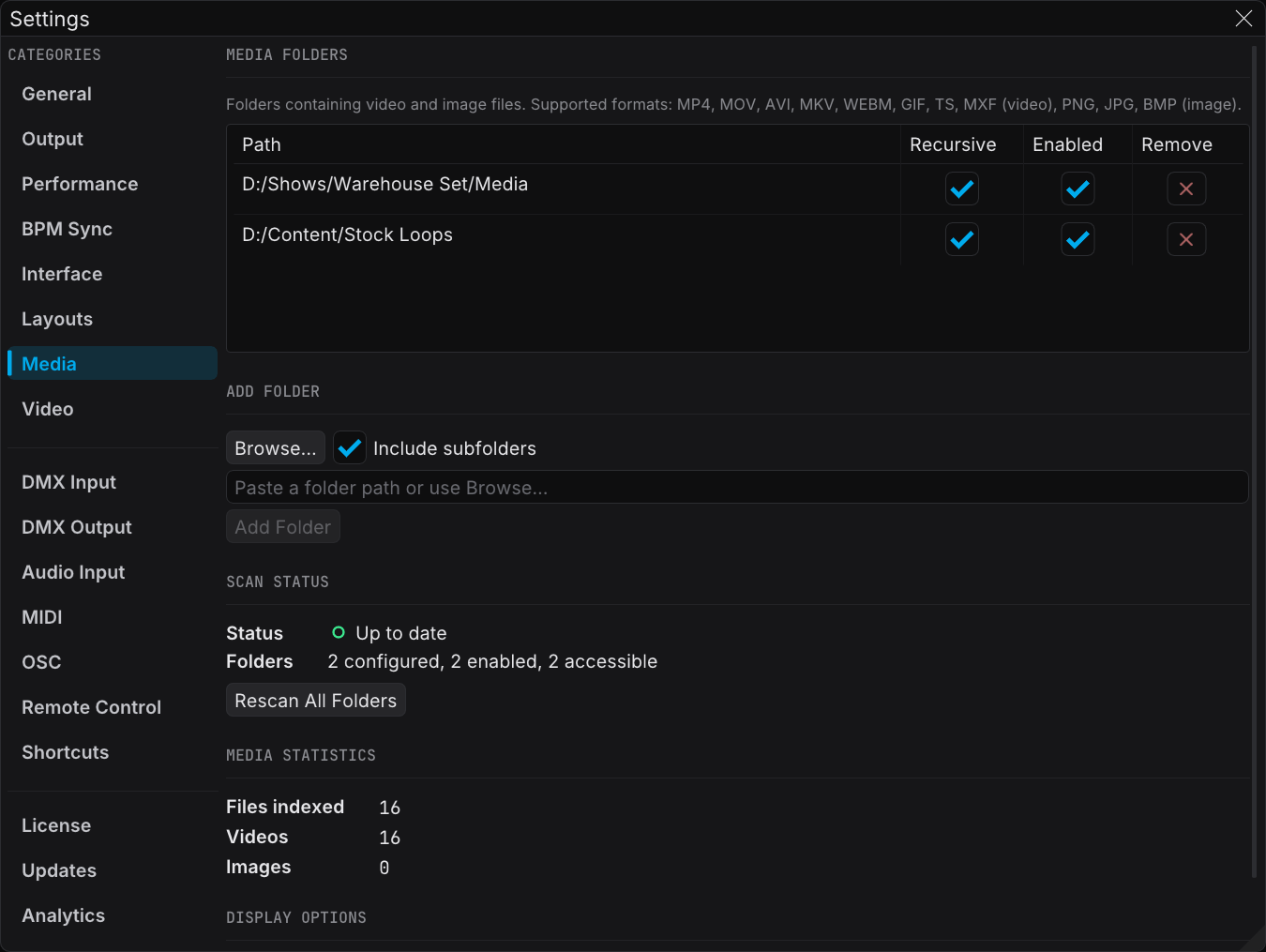Select the Interface category
The width and height of the screenshot is (1266, 952).
tap(113, 274)
